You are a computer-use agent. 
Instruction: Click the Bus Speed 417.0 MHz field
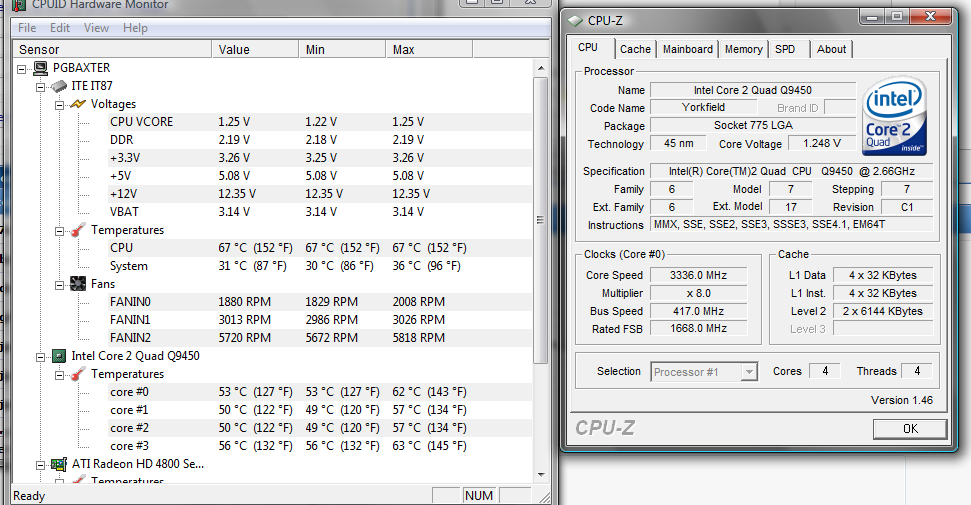[699, 311]
